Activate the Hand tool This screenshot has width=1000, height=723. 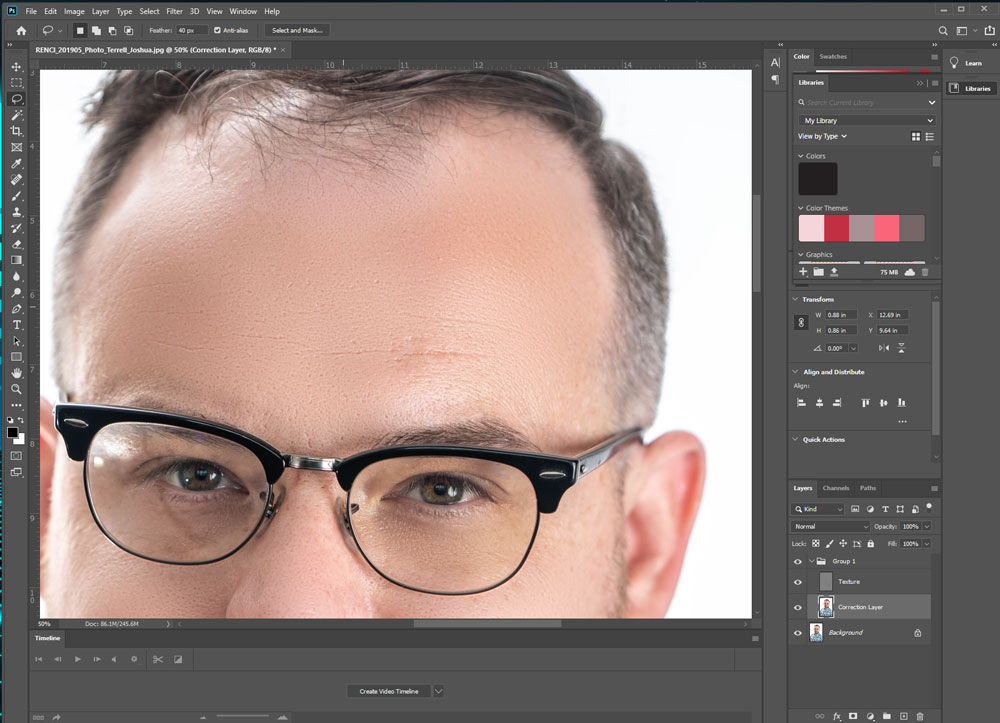17,372
